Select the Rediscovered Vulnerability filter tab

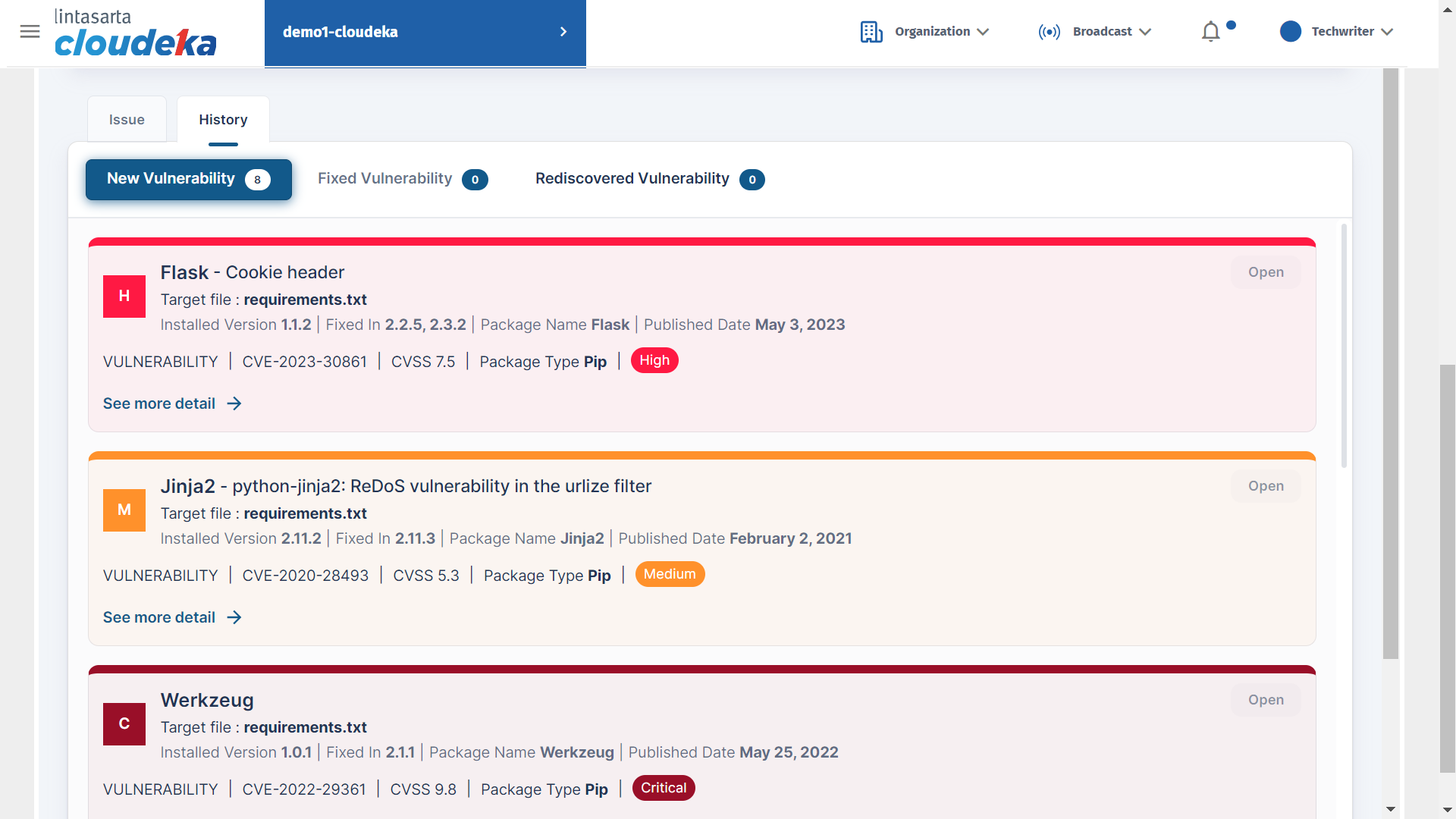point(649,179)
